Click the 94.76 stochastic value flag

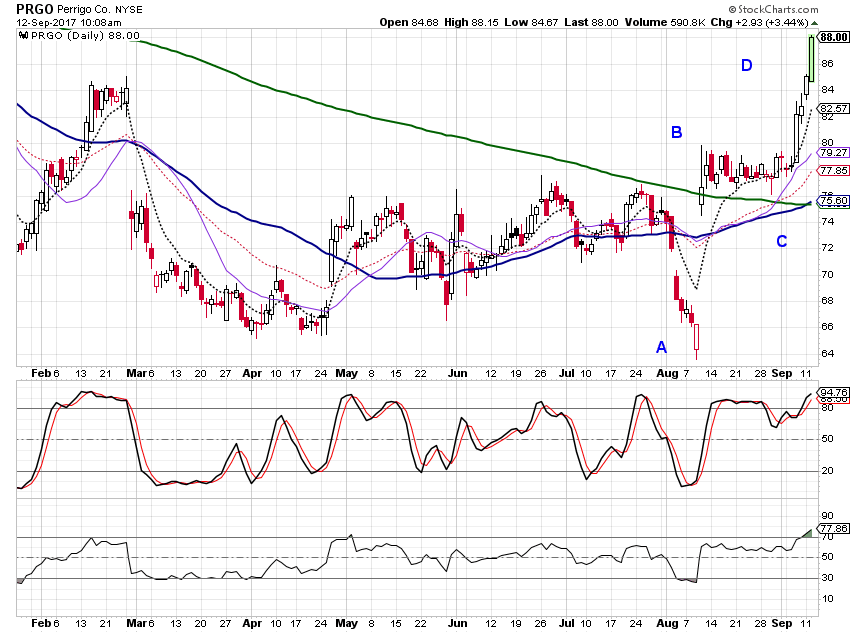pyautogui.click(x=833, y=392)
